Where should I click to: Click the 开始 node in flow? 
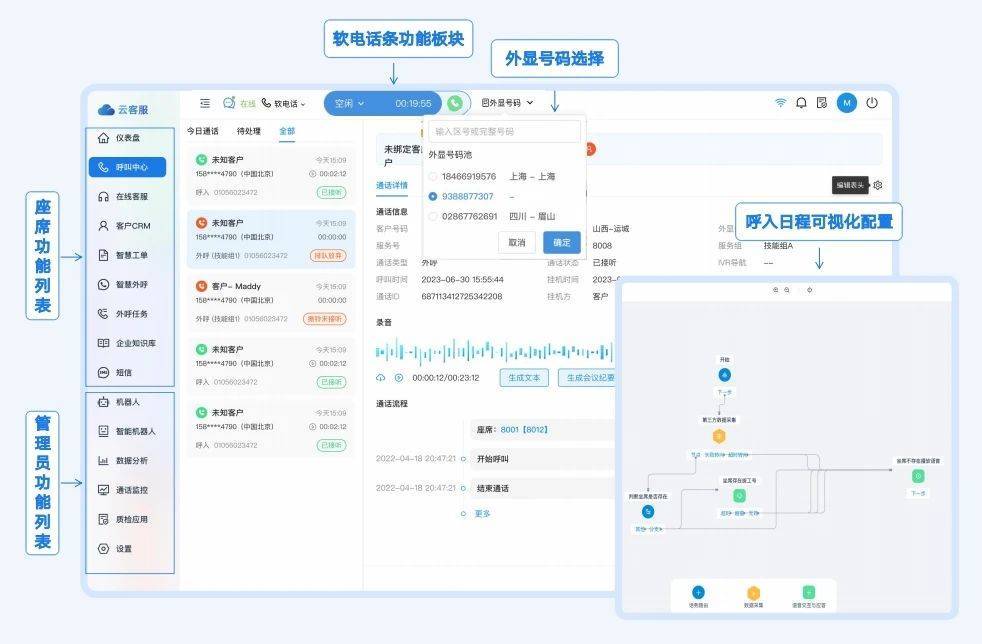pos(725,375)
